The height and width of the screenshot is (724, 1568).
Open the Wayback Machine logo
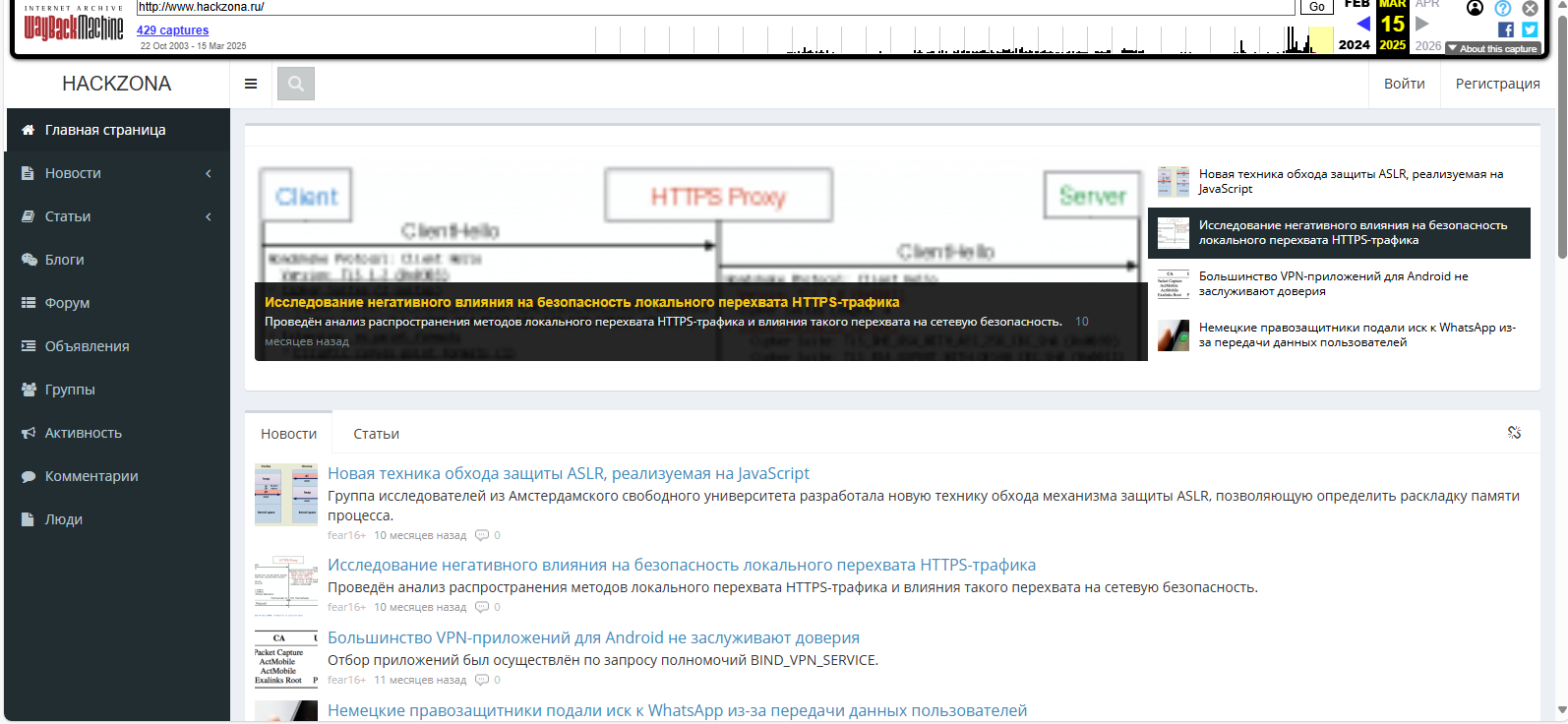click(x=74, y=24)
